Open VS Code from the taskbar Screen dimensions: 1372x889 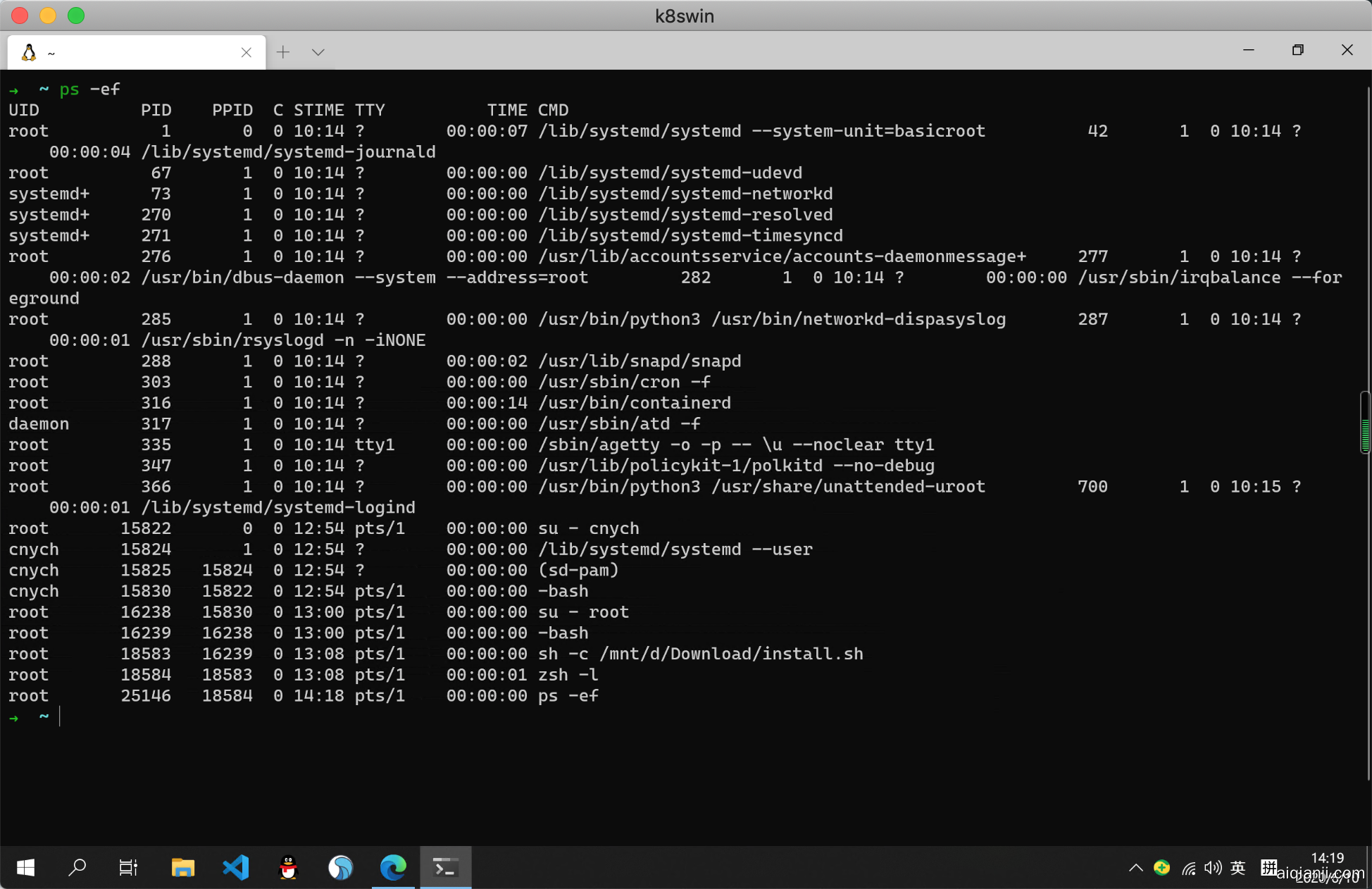point(235,867)
